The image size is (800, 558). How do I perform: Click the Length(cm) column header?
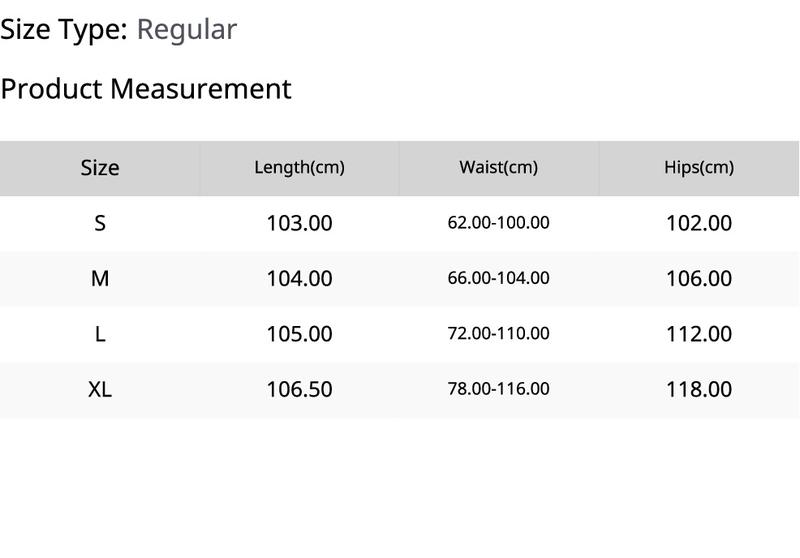click(x=299, y=167)
